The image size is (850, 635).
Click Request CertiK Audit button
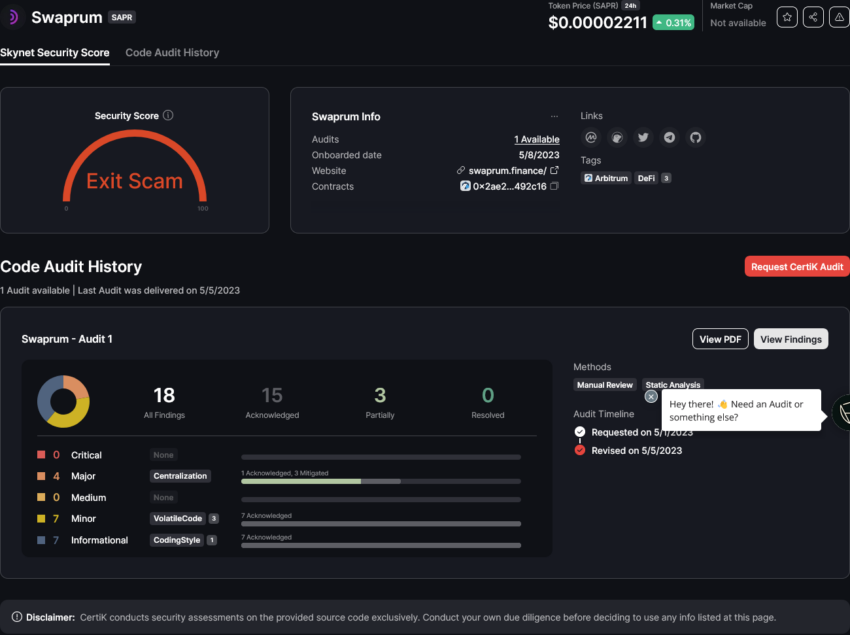(x=797, y=267)
